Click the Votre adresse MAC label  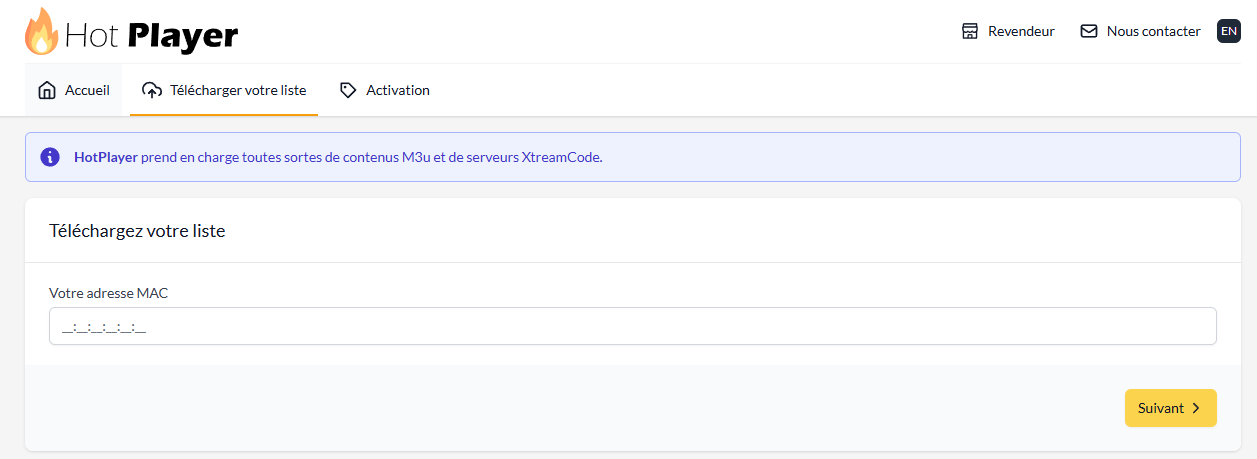point(109,293)
